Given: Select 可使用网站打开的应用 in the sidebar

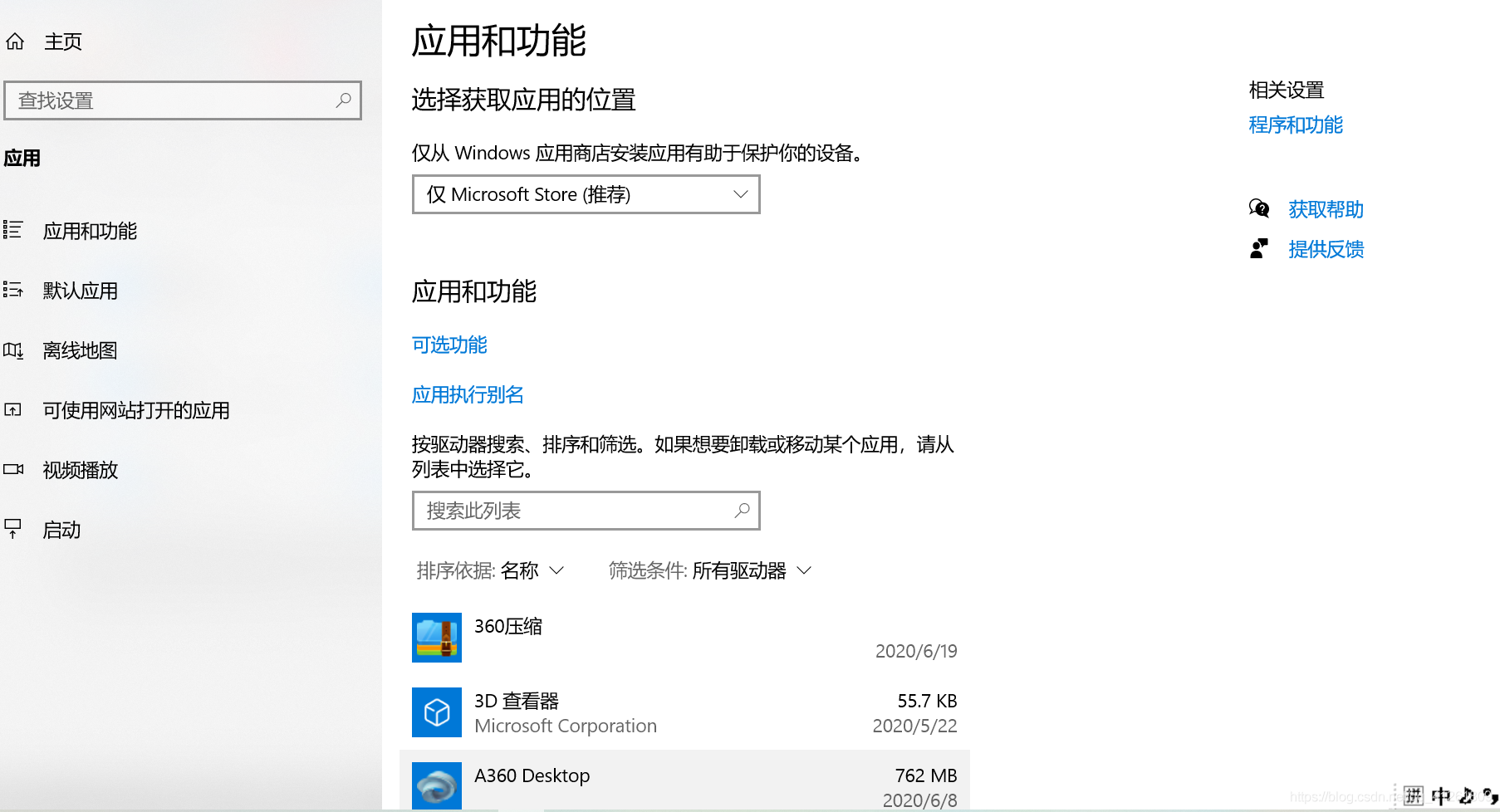Looking at the screenshot, I should pyautogui.click(x=136, y=410).
